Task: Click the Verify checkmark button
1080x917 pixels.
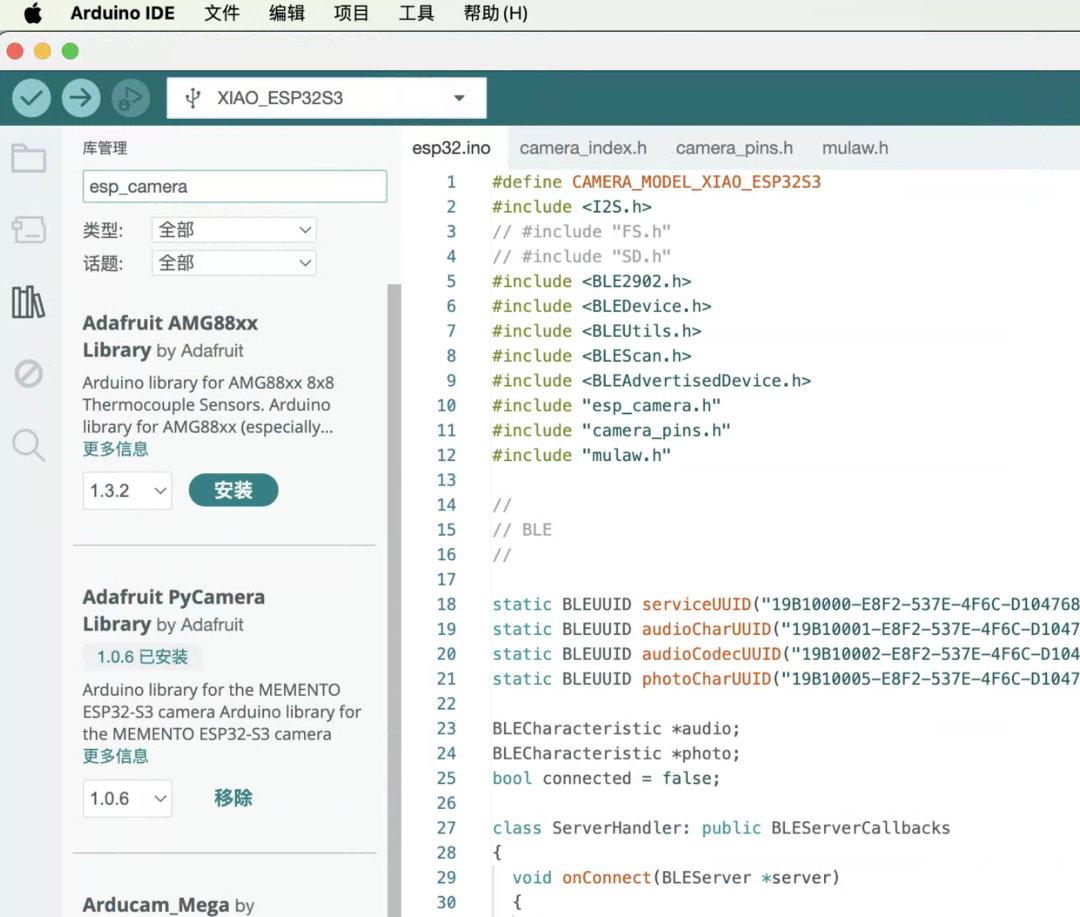Action: pyautogui.click(x=31, y=98)
